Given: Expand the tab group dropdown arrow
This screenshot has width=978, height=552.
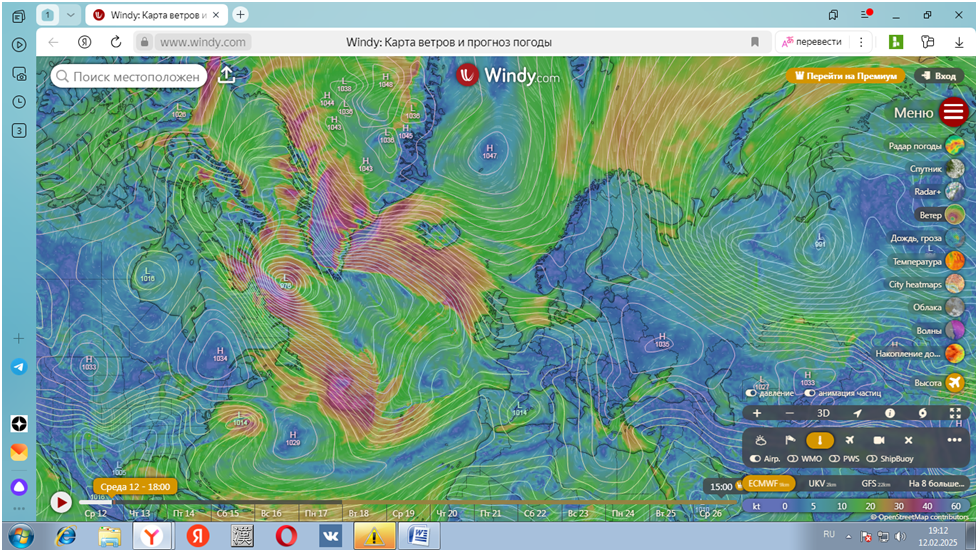Looking at the screenshot, I should (x=70, y=15).
